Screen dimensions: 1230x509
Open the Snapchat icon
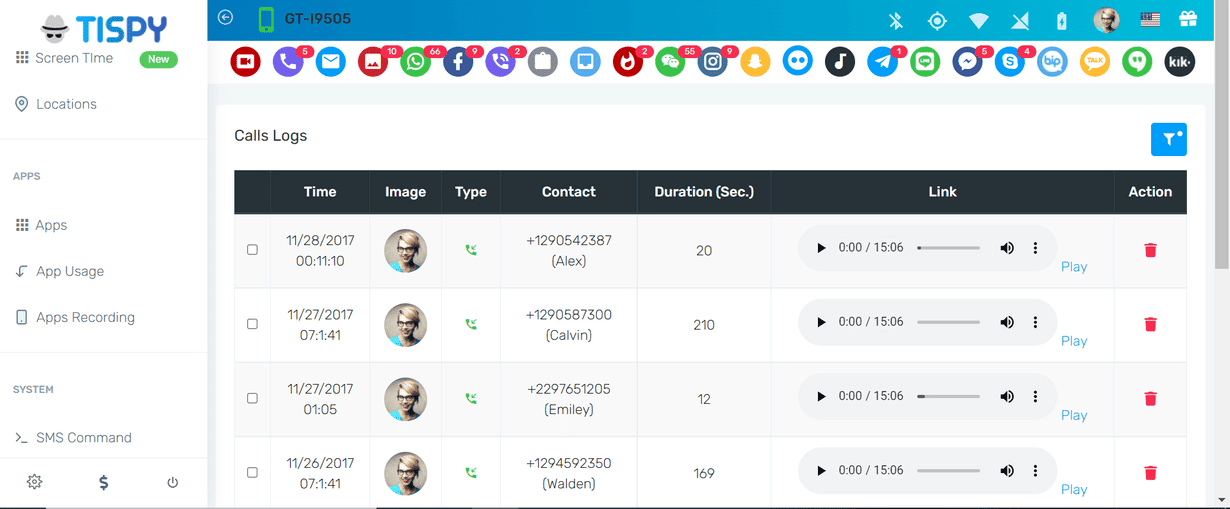pos(756,62)
